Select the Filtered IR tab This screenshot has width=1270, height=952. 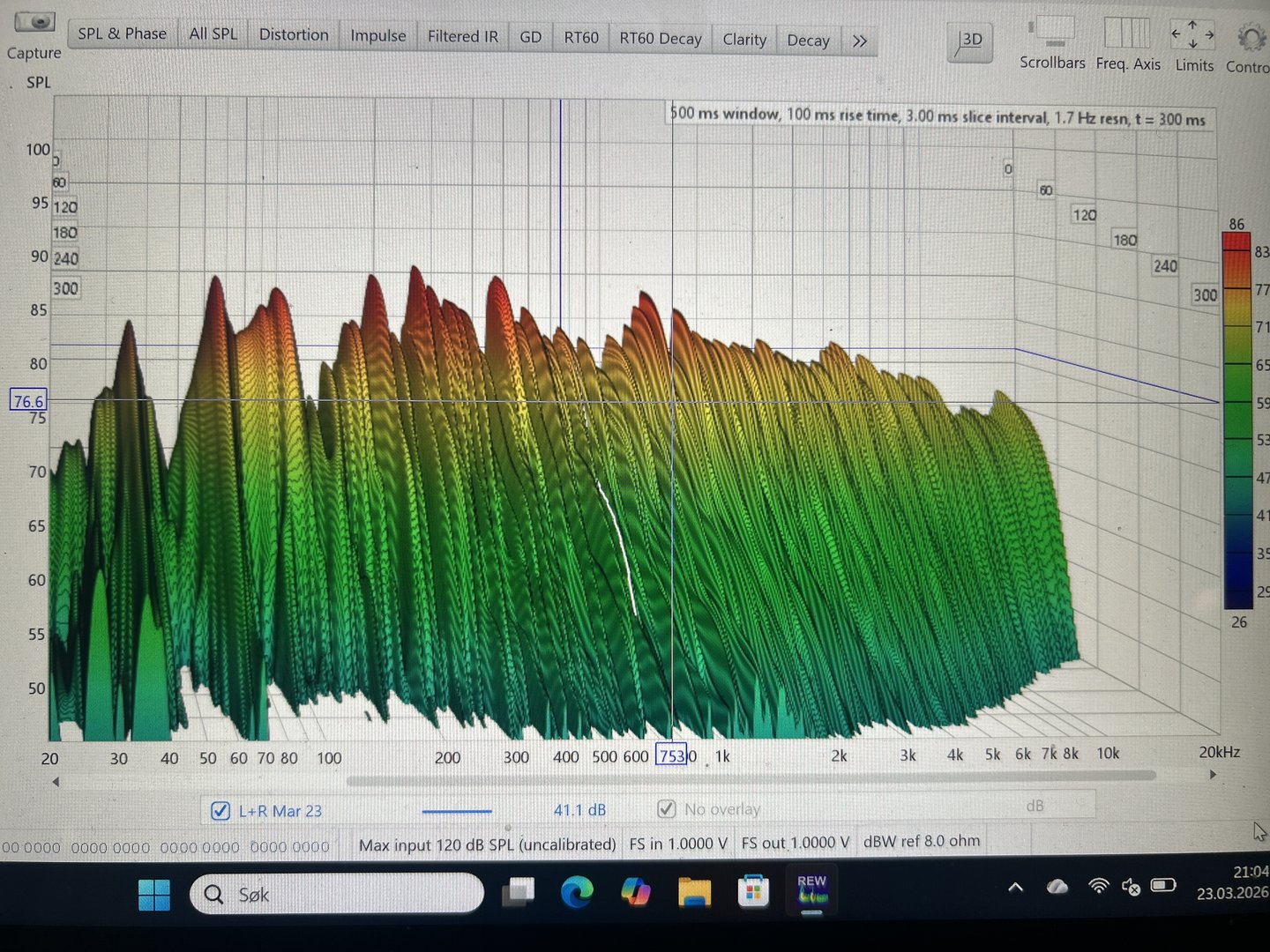click(463, 36)
